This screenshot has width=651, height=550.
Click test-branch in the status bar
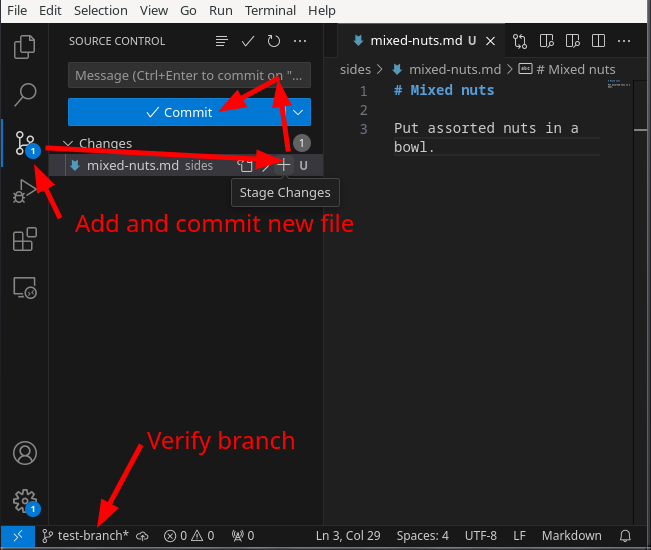pos(86,536)
